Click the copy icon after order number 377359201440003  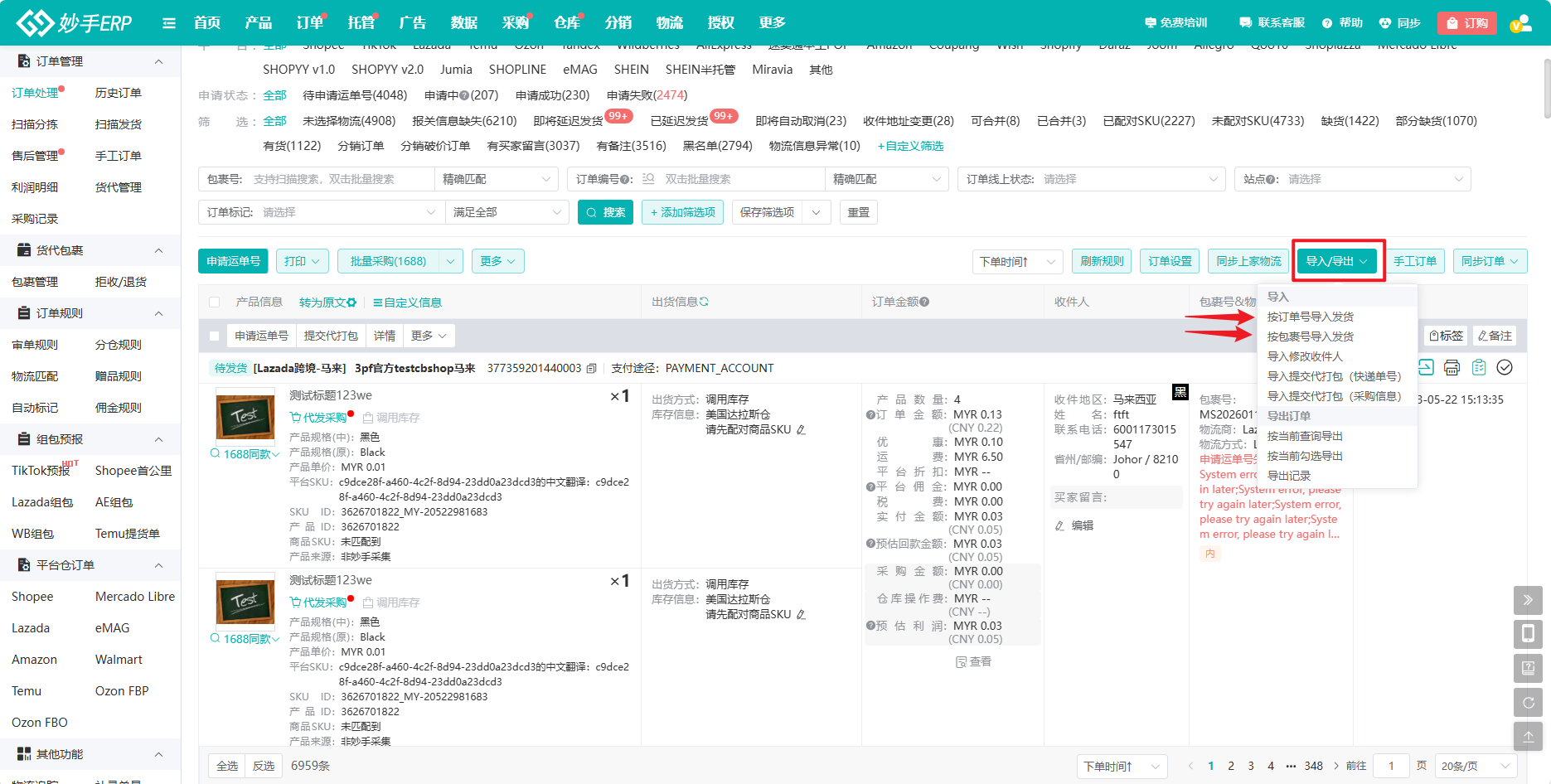592,368
